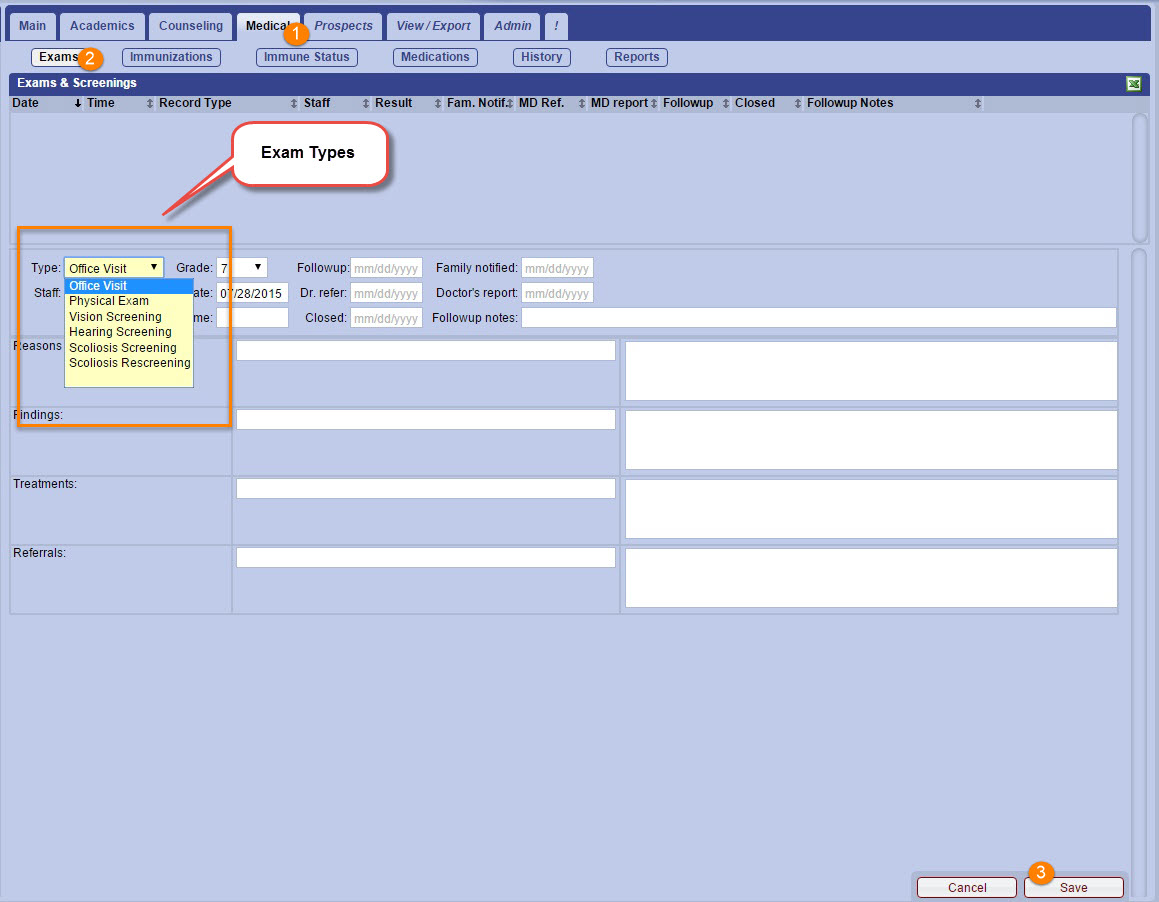Viewport: 1159px width, 902px height.
Task: View the Medications section
Action: pos(435,57)
